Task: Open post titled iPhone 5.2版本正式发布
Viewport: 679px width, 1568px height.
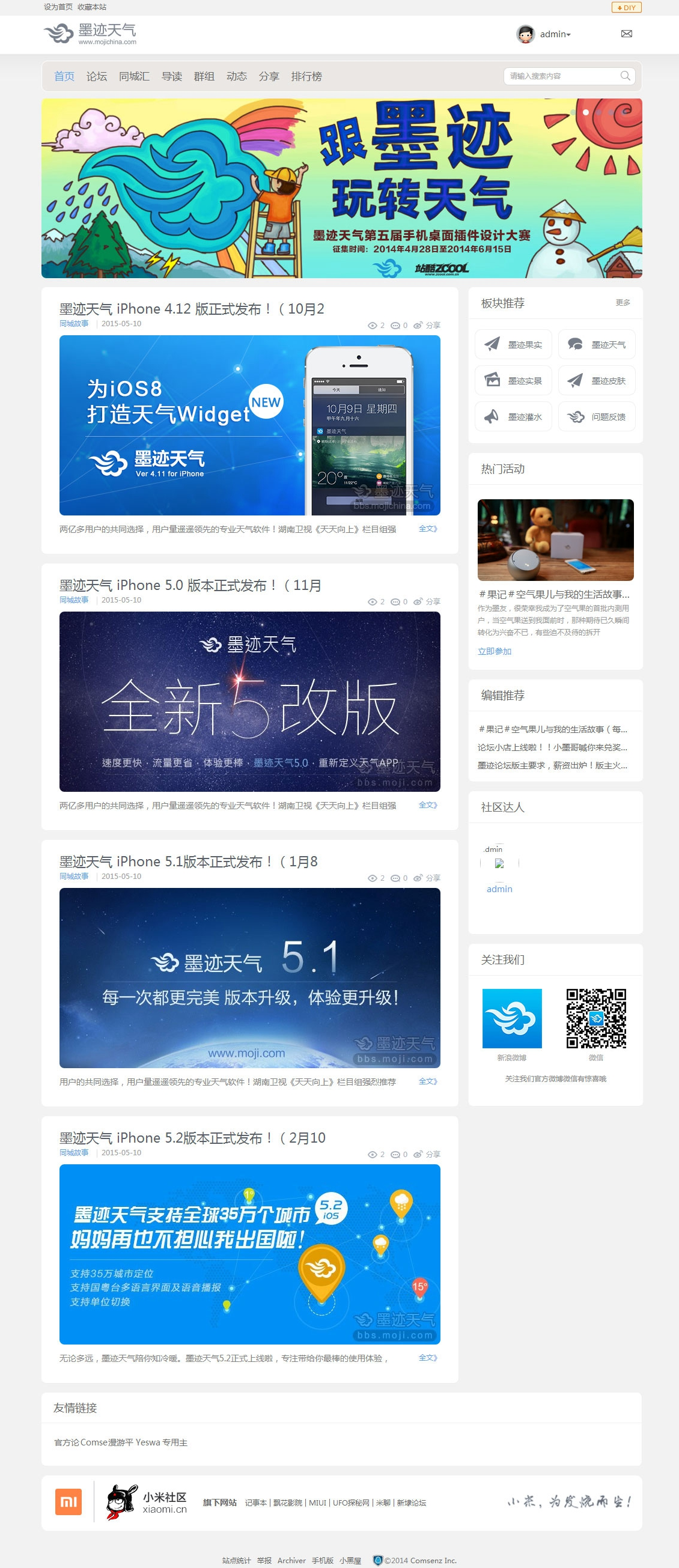Action: click(192, 1138)
